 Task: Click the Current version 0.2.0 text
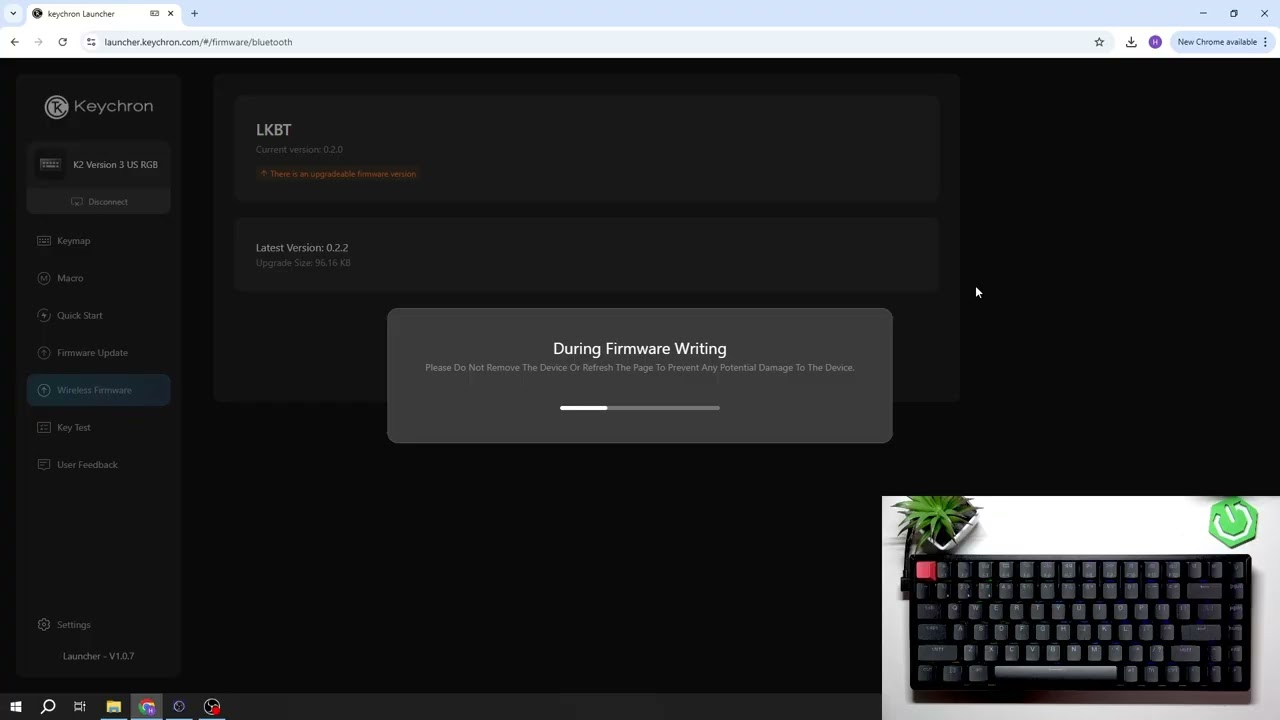click(299, 150)
